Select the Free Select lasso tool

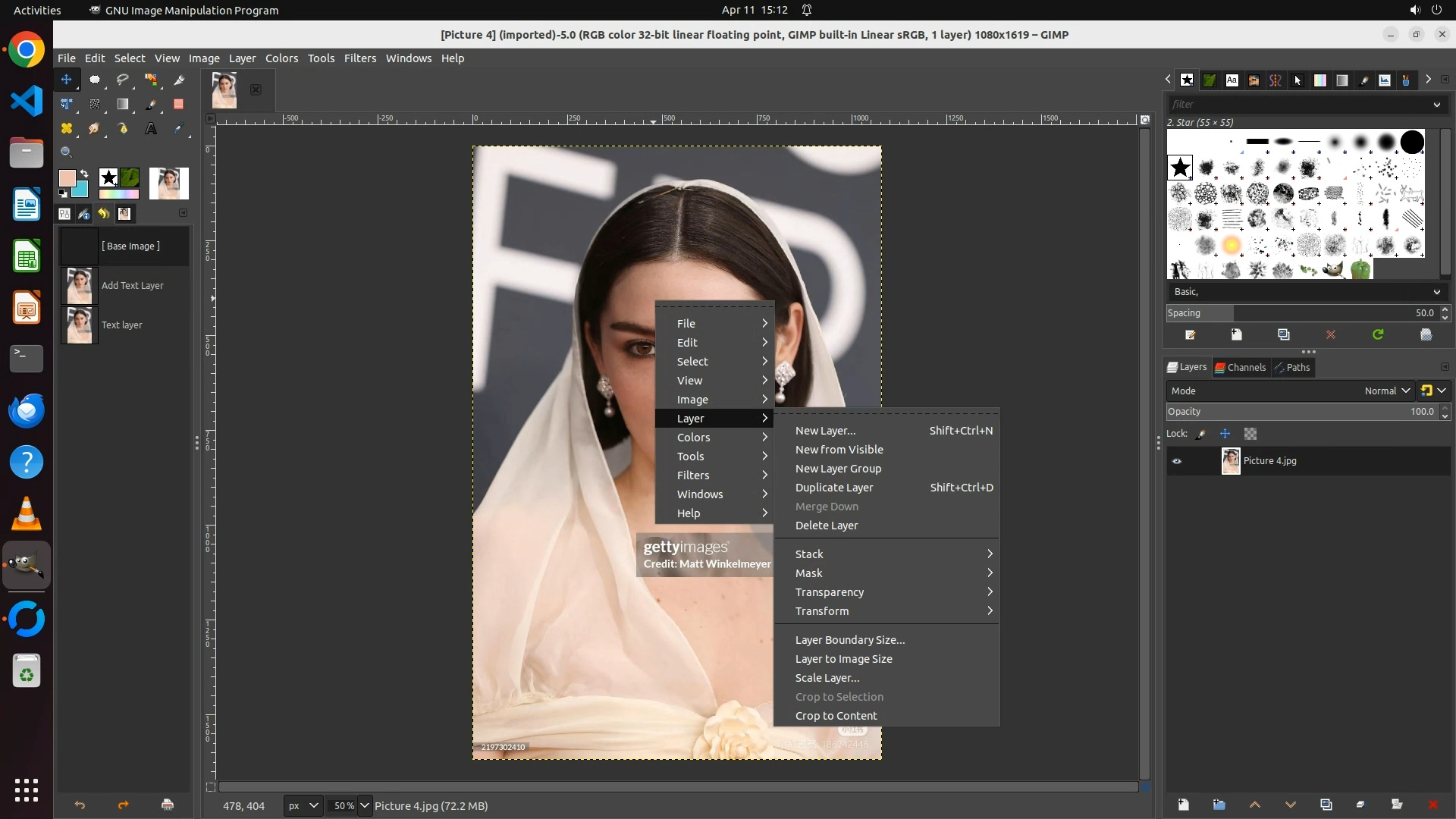pos(122,80)
